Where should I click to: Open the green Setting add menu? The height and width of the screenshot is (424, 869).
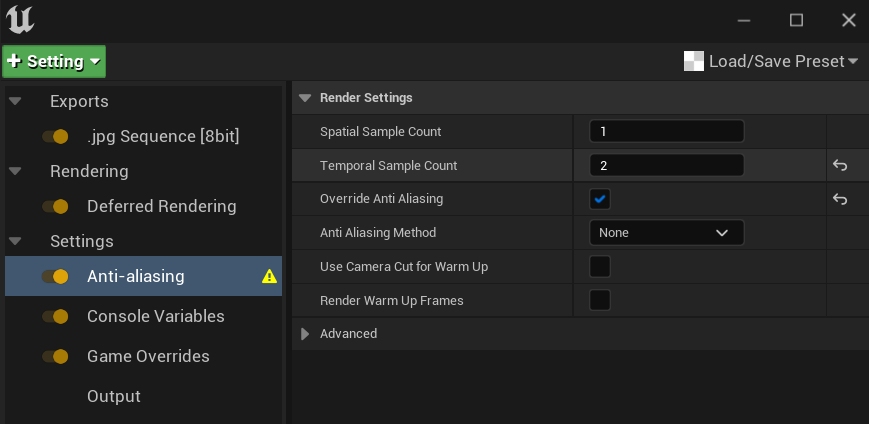coord(54,62)
